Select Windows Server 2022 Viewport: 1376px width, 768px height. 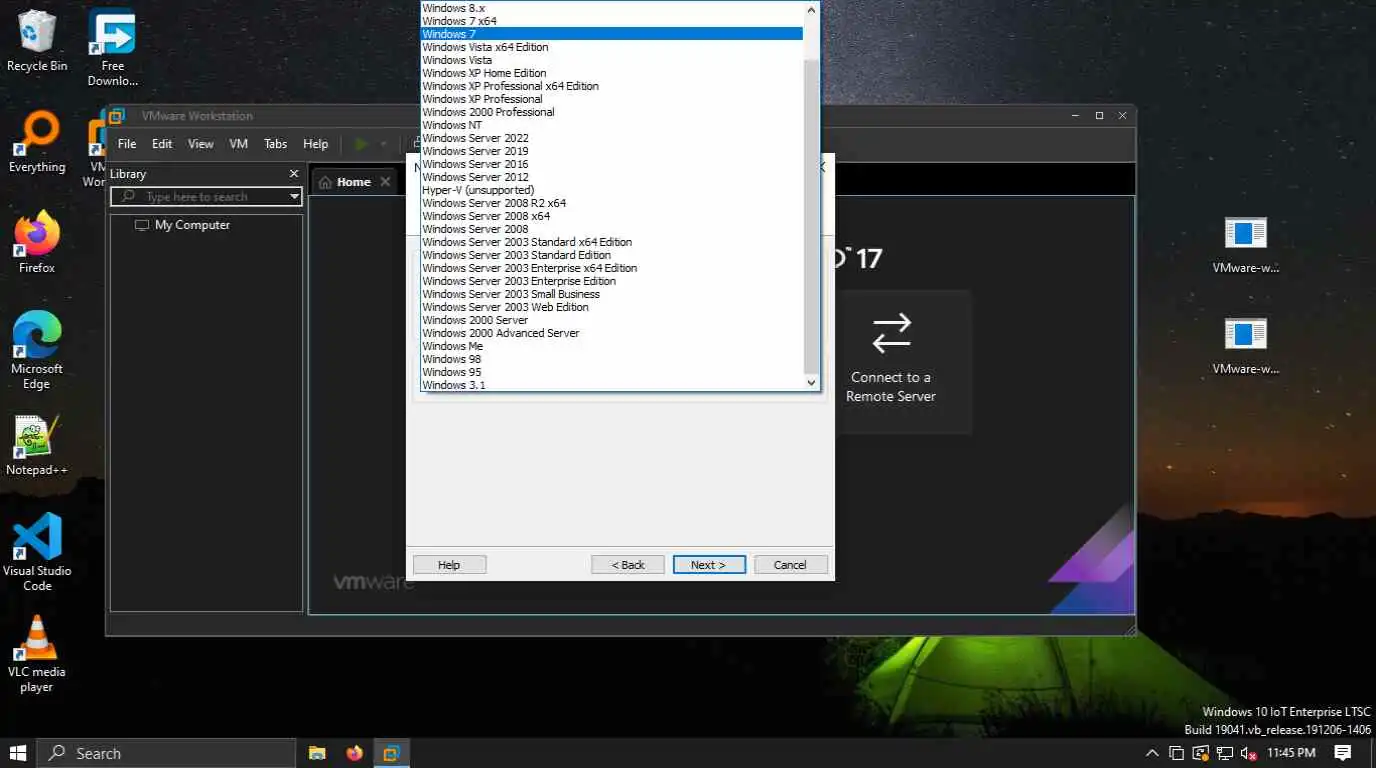(611, 138)
